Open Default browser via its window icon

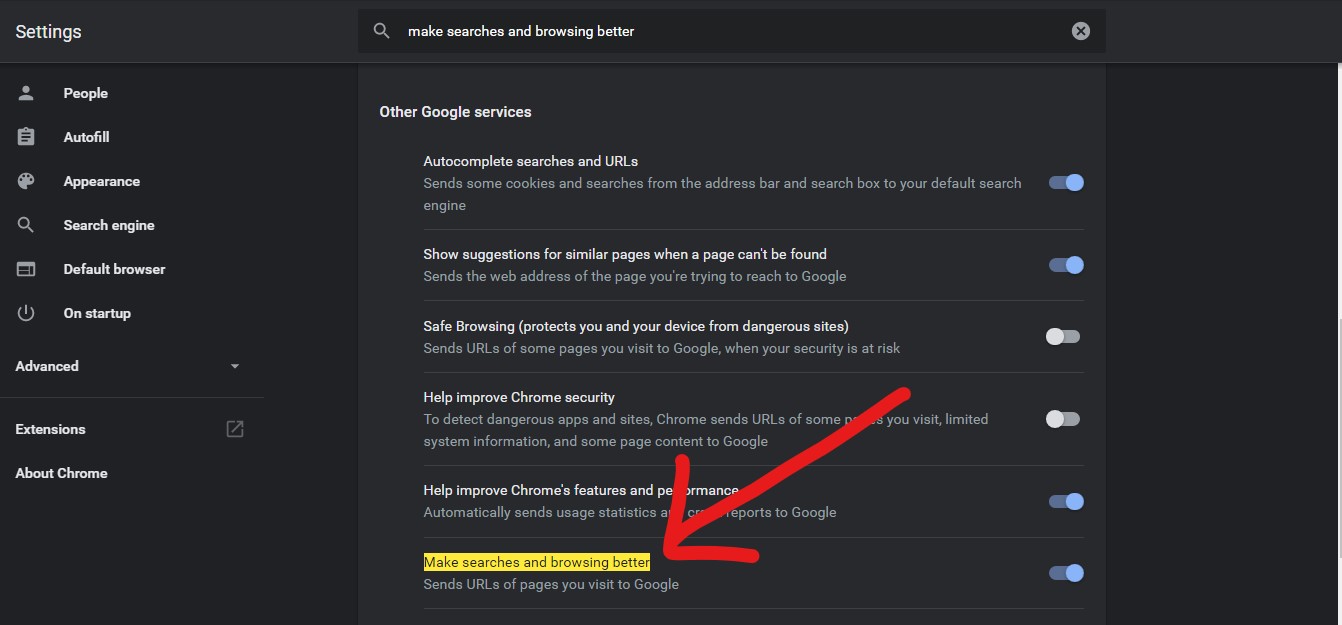coord(26,269)
